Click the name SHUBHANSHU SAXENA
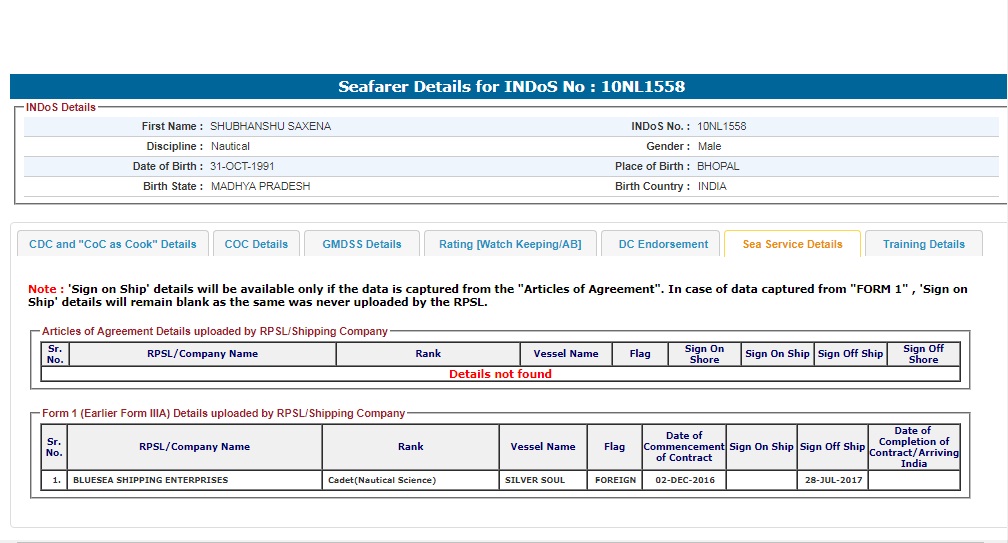Screen dimensions: 1008x543 pos(270,127)
